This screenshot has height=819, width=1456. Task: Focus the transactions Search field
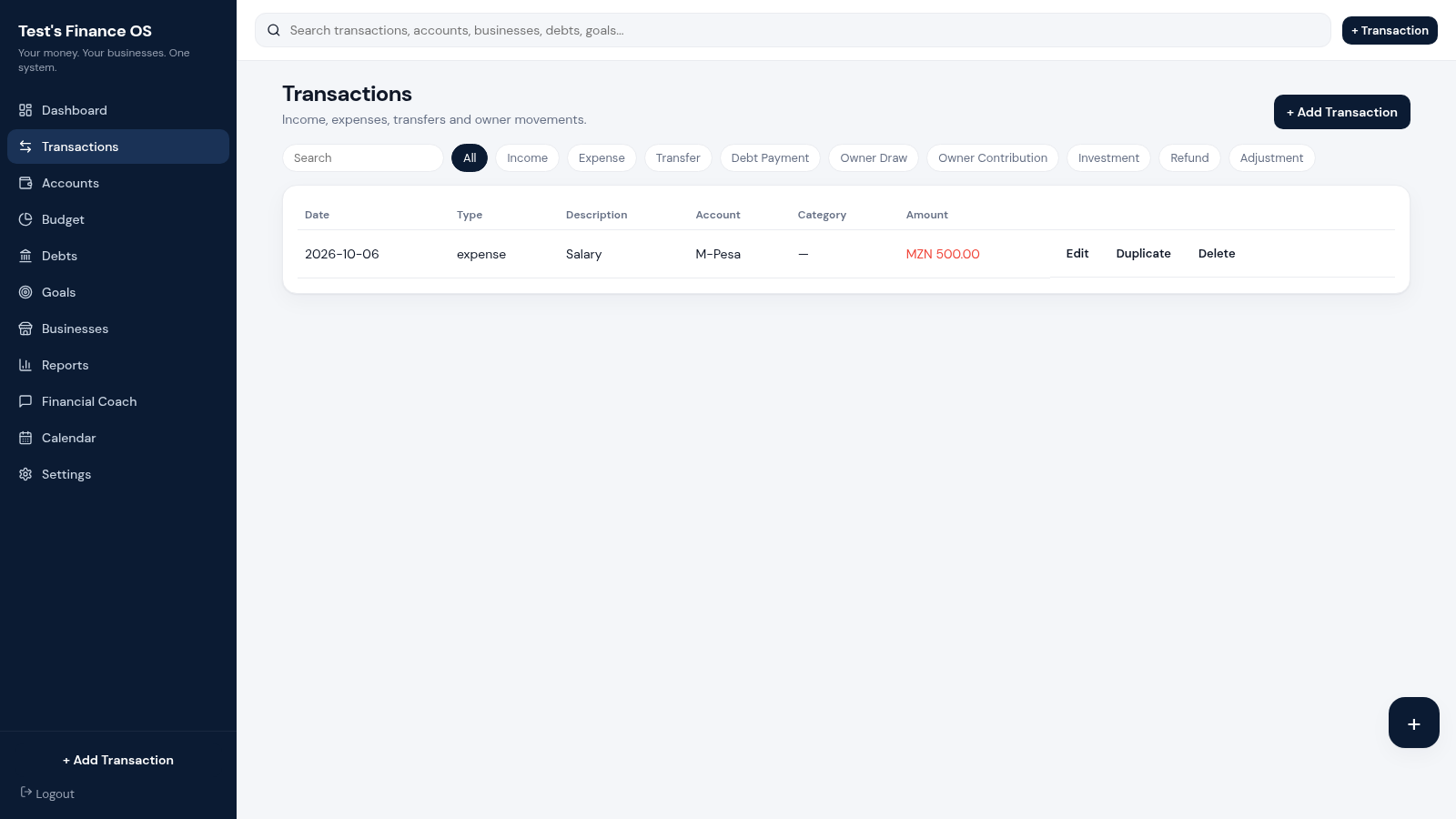pos(363,157)
